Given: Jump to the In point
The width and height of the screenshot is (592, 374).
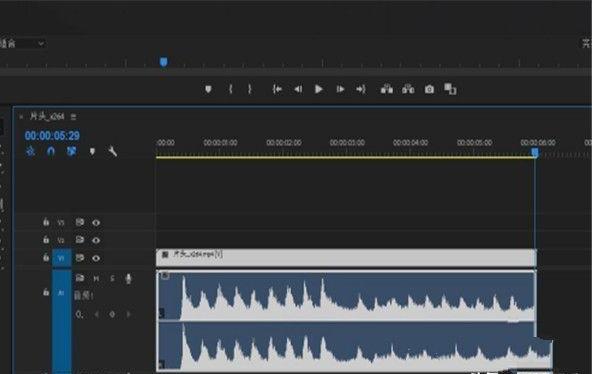Looking at the screenshot, I should [x=277, y=89].
